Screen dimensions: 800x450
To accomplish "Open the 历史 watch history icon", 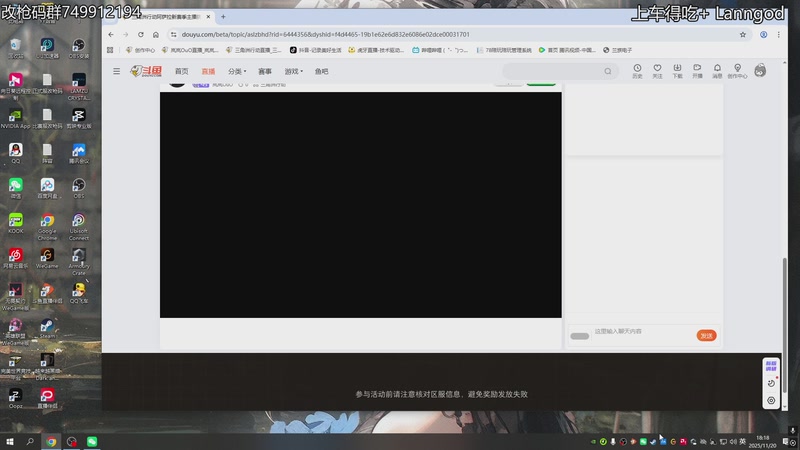I will pos(637,71).
